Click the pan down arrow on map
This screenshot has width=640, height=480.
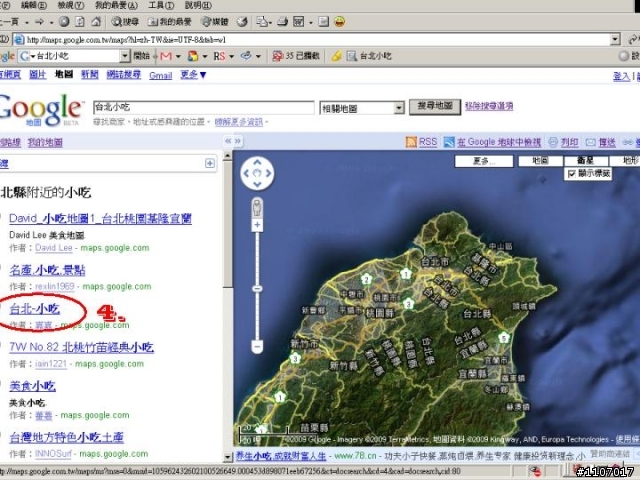tap(257, 184)
